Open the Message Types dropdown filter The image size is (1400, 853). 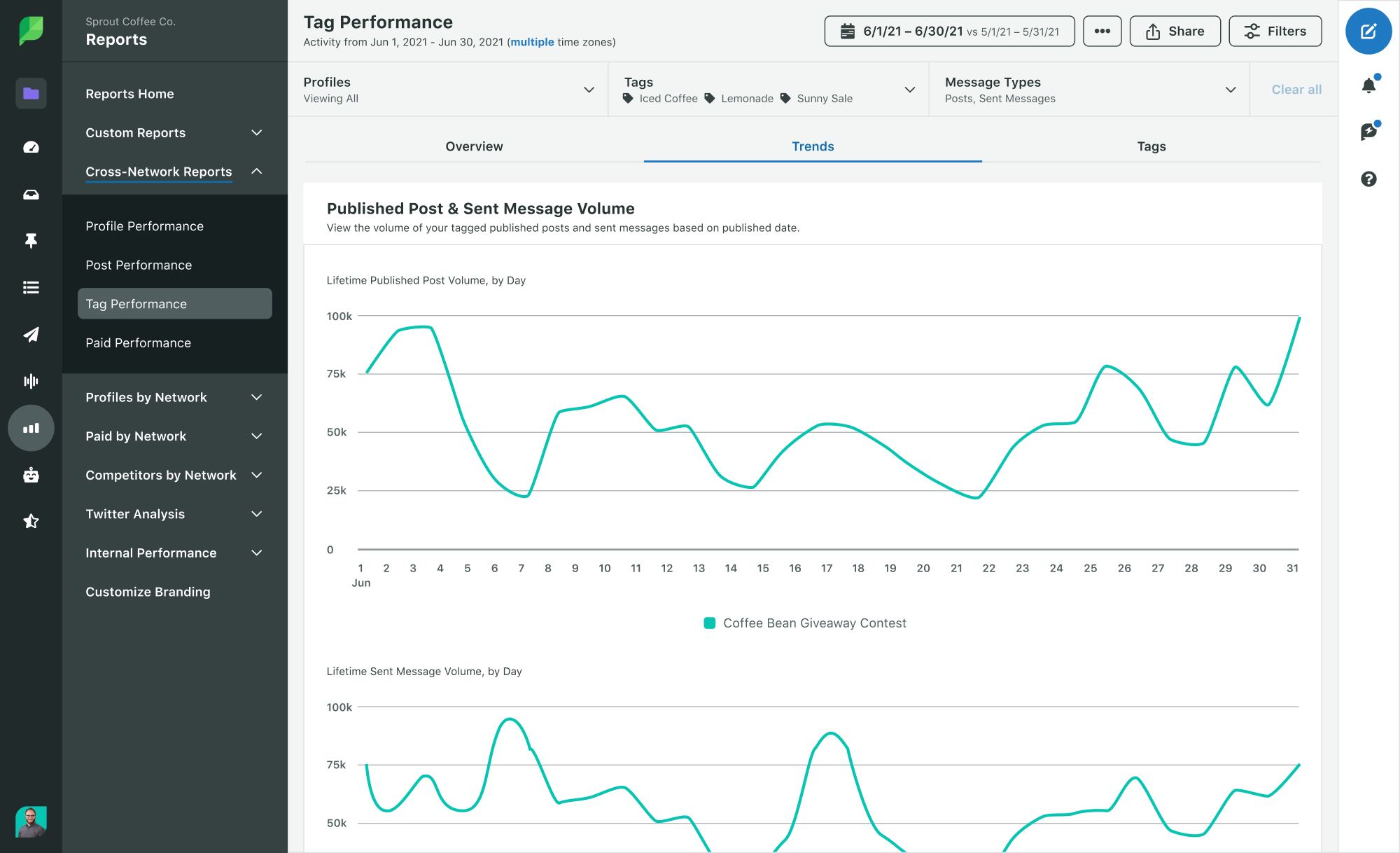coord(1231,89)
